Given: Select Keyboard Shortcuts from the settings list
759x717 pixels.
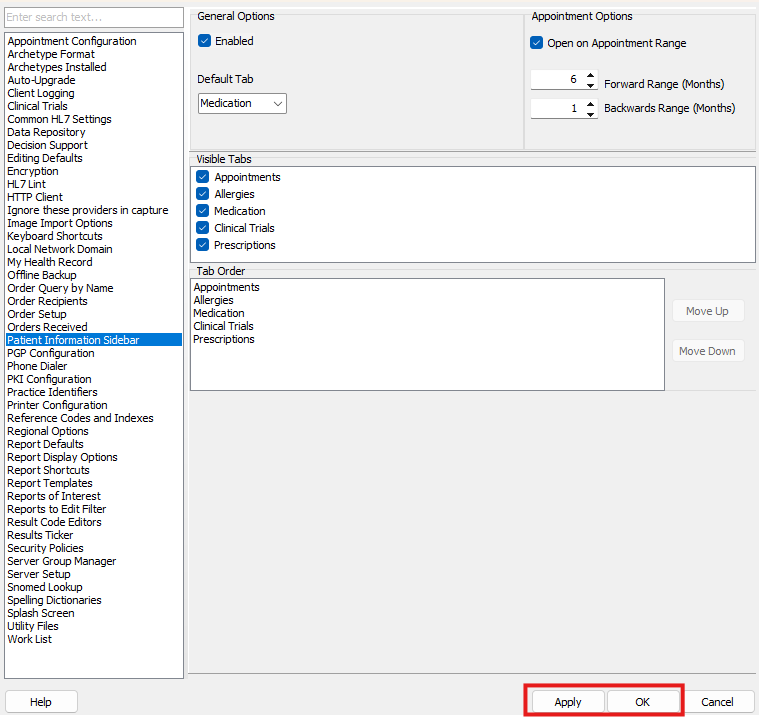Looking at the screenshot, I should pos(54,236).
